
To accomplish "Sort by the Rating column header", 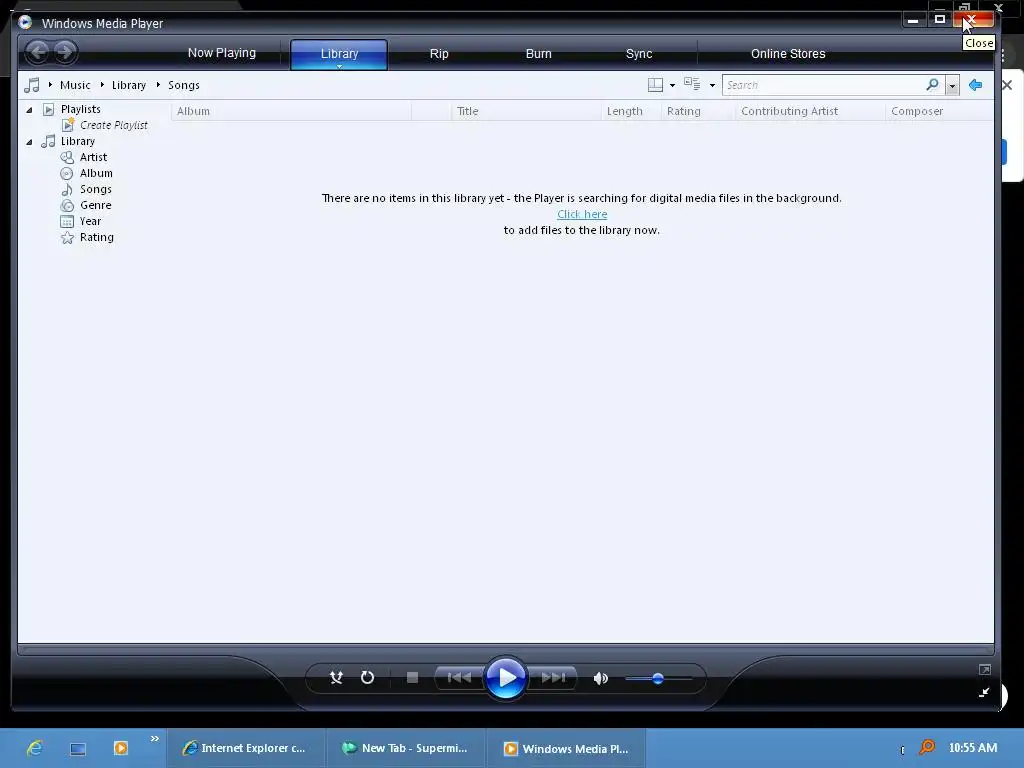I will click(x=698, y=111).
